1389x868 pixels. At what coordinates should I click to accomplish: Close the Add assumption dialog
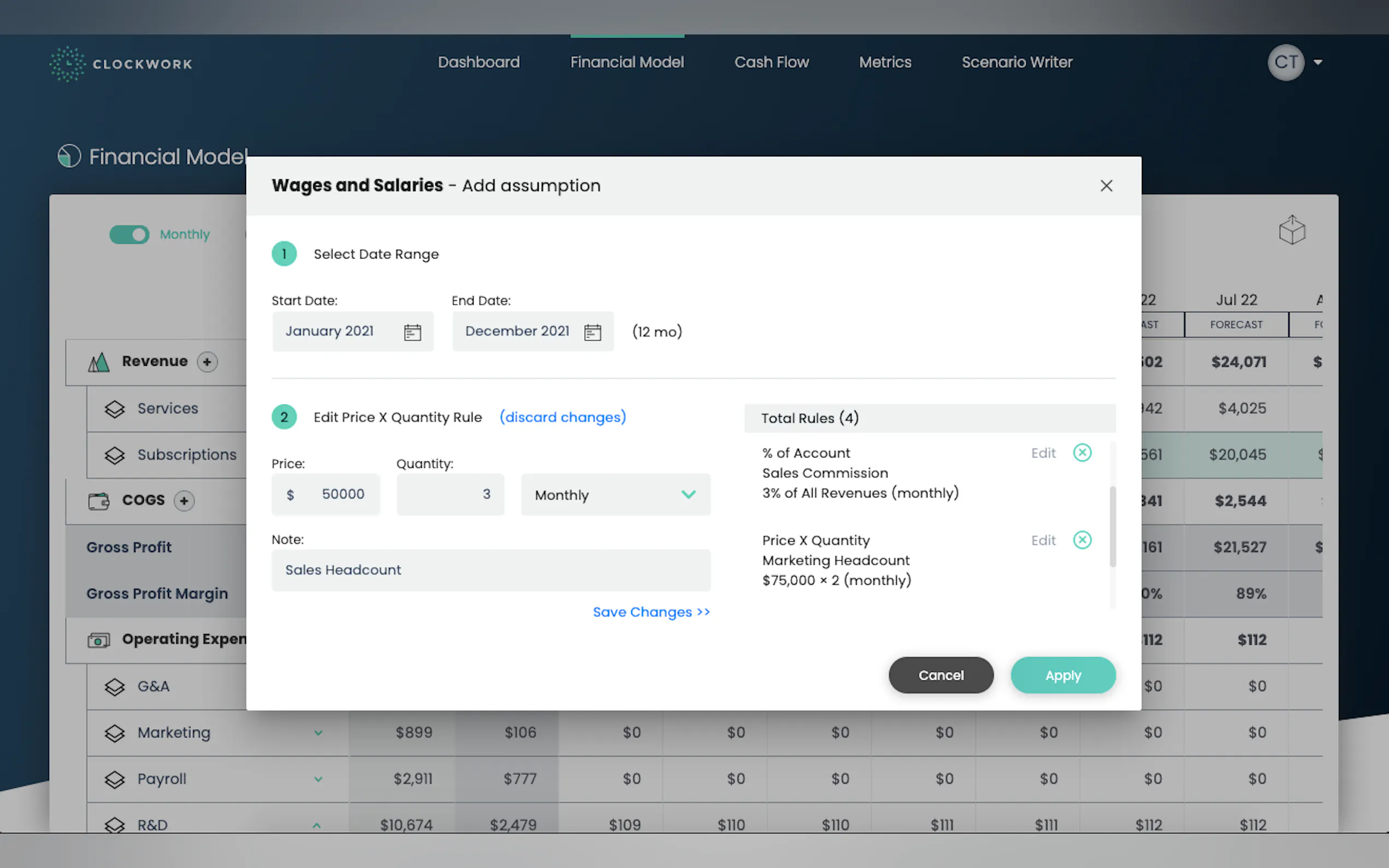pyautogui.click(x=1106, y=186)
